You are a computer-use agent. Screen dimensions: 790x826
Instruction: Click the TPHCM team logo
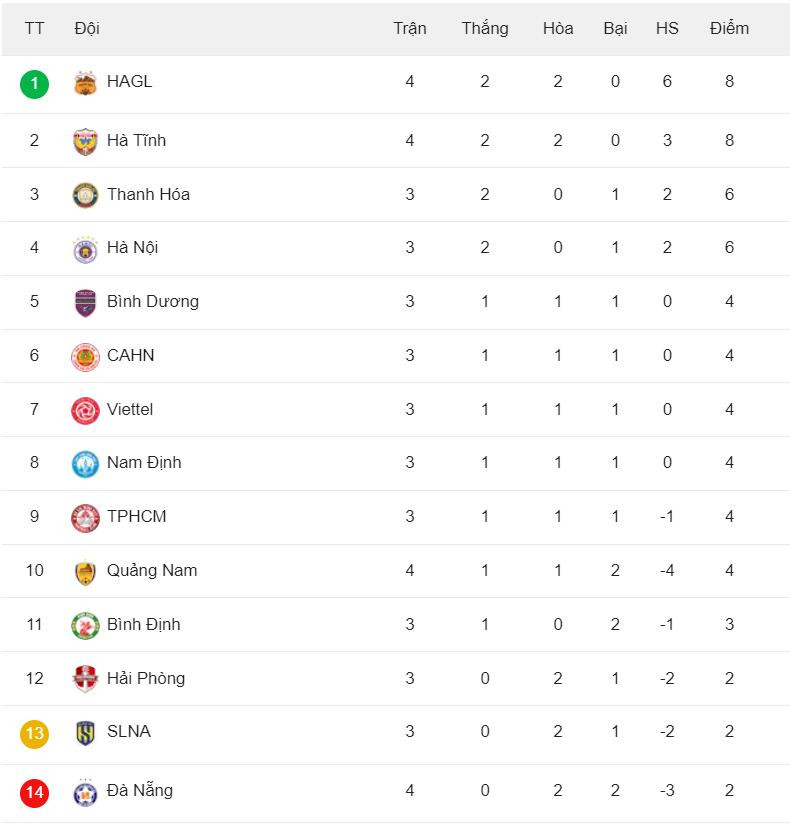point(85,518)
